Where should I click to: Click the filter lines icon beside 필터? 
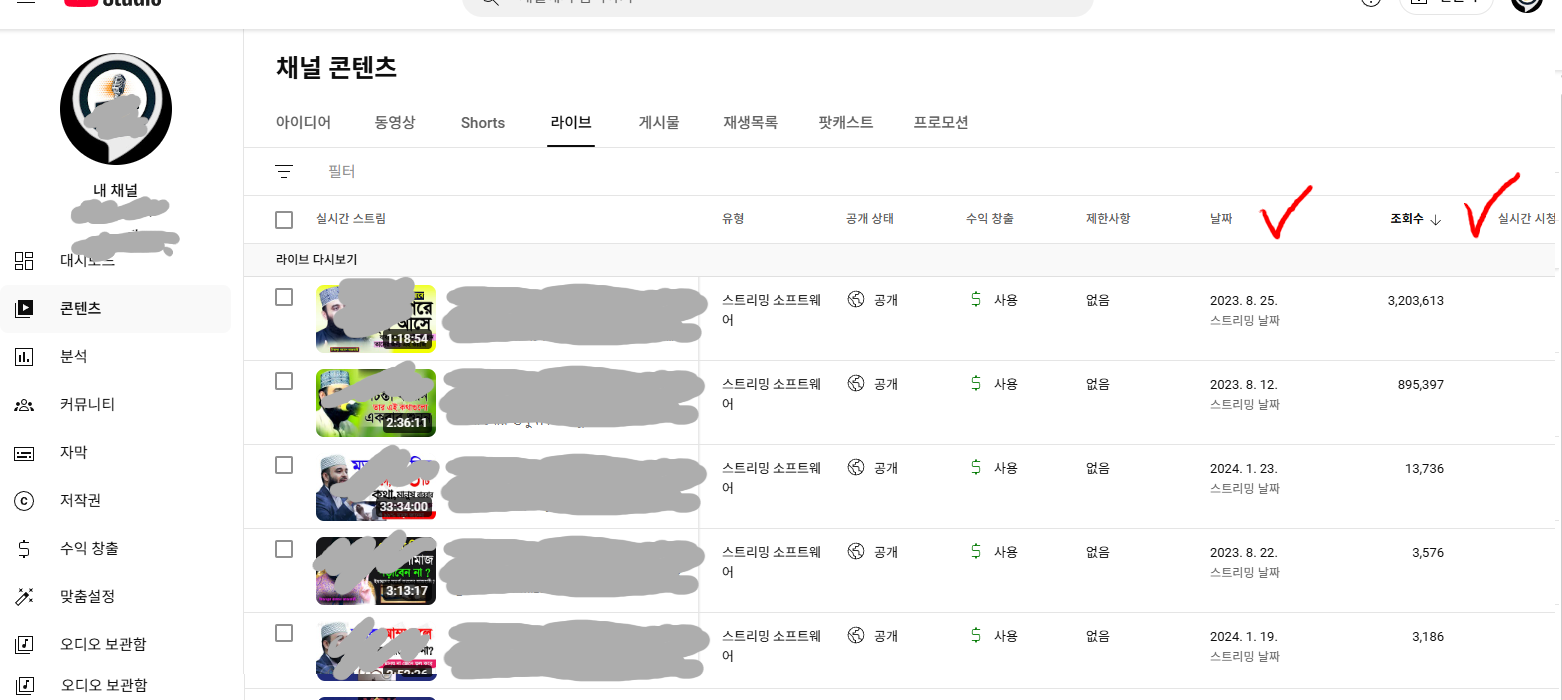(x=284, y=172)
